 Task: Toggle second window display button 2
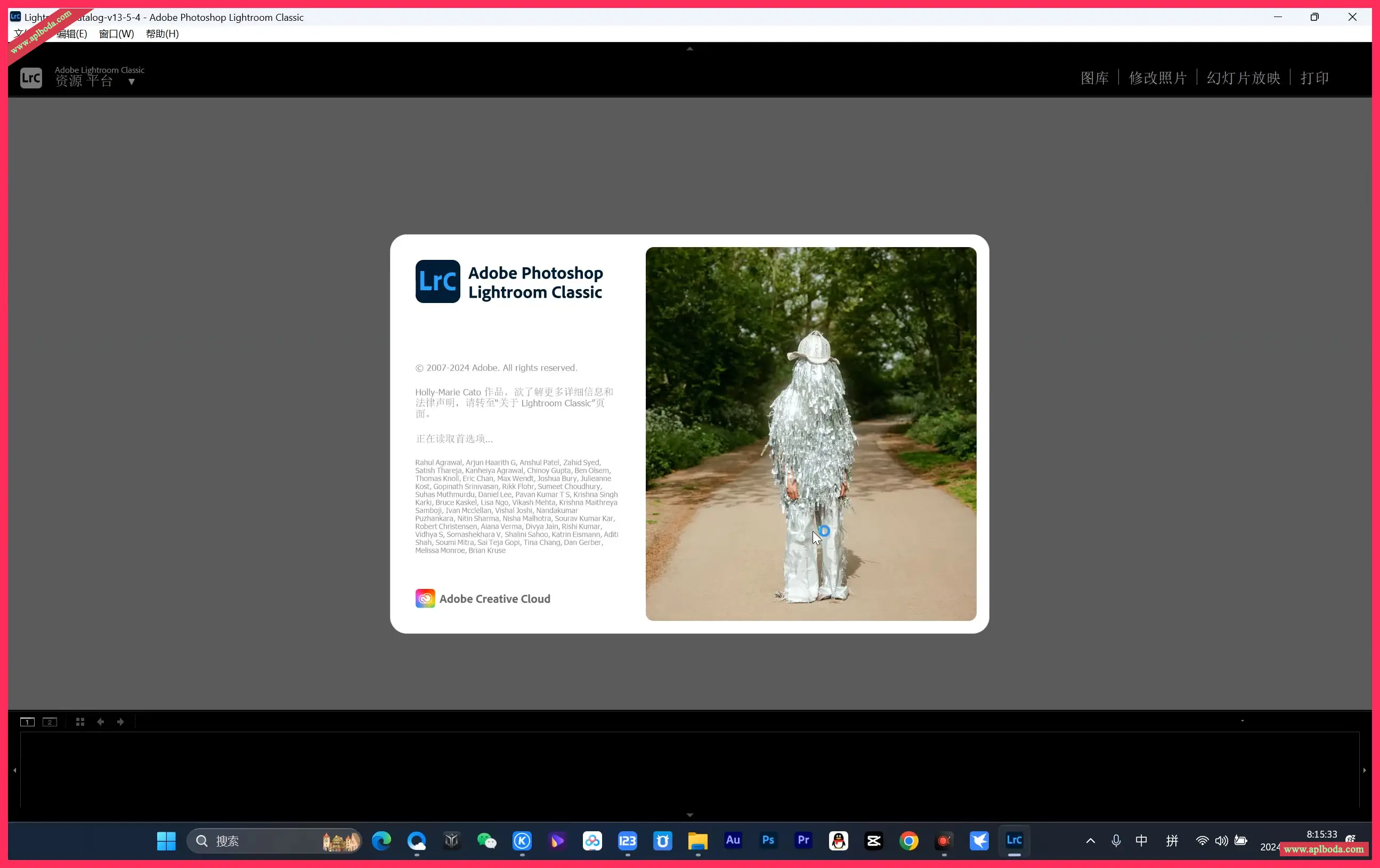coord(50,722)
